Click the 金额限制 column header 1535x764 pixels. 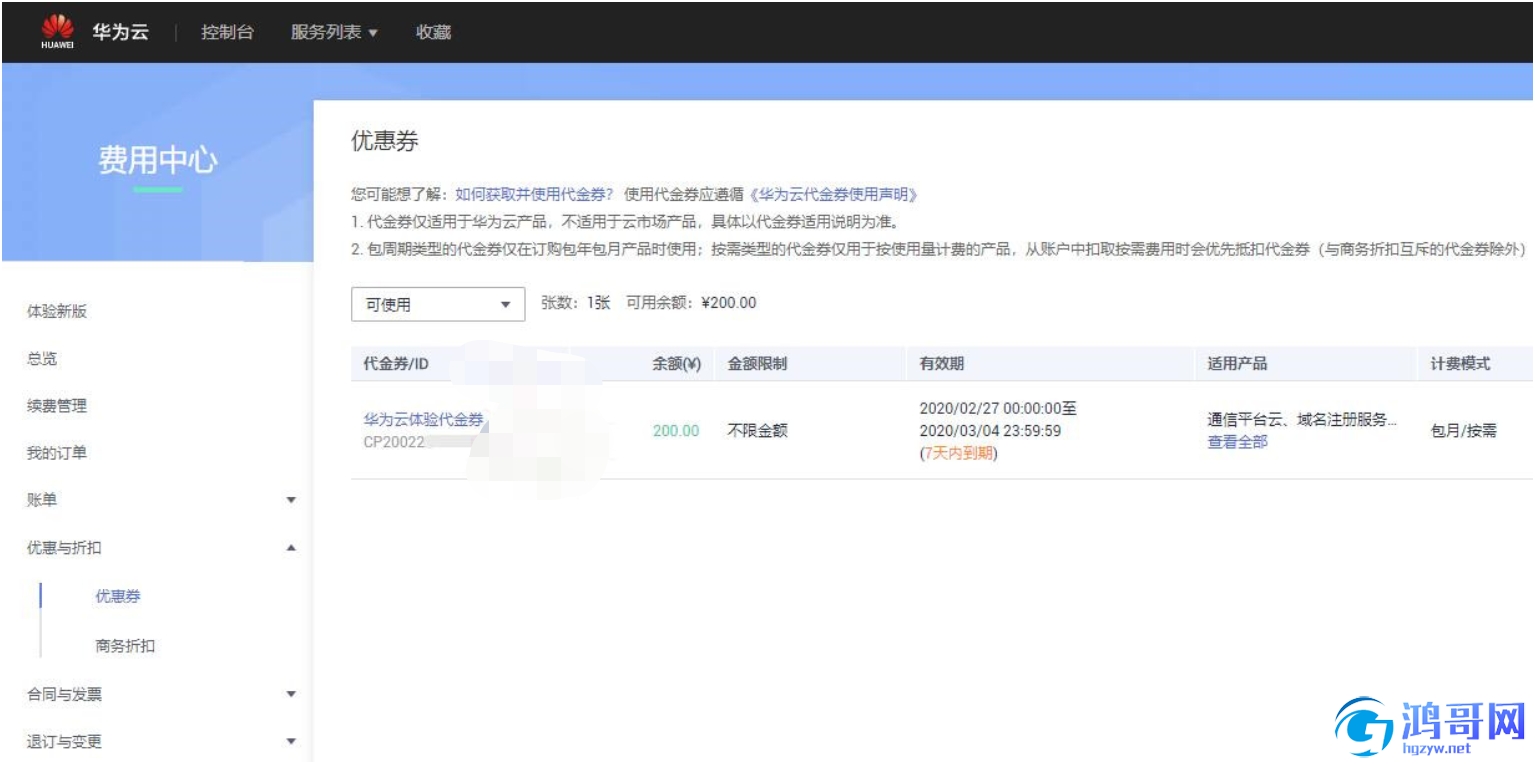pyautogui.click(x=757, y=364)
